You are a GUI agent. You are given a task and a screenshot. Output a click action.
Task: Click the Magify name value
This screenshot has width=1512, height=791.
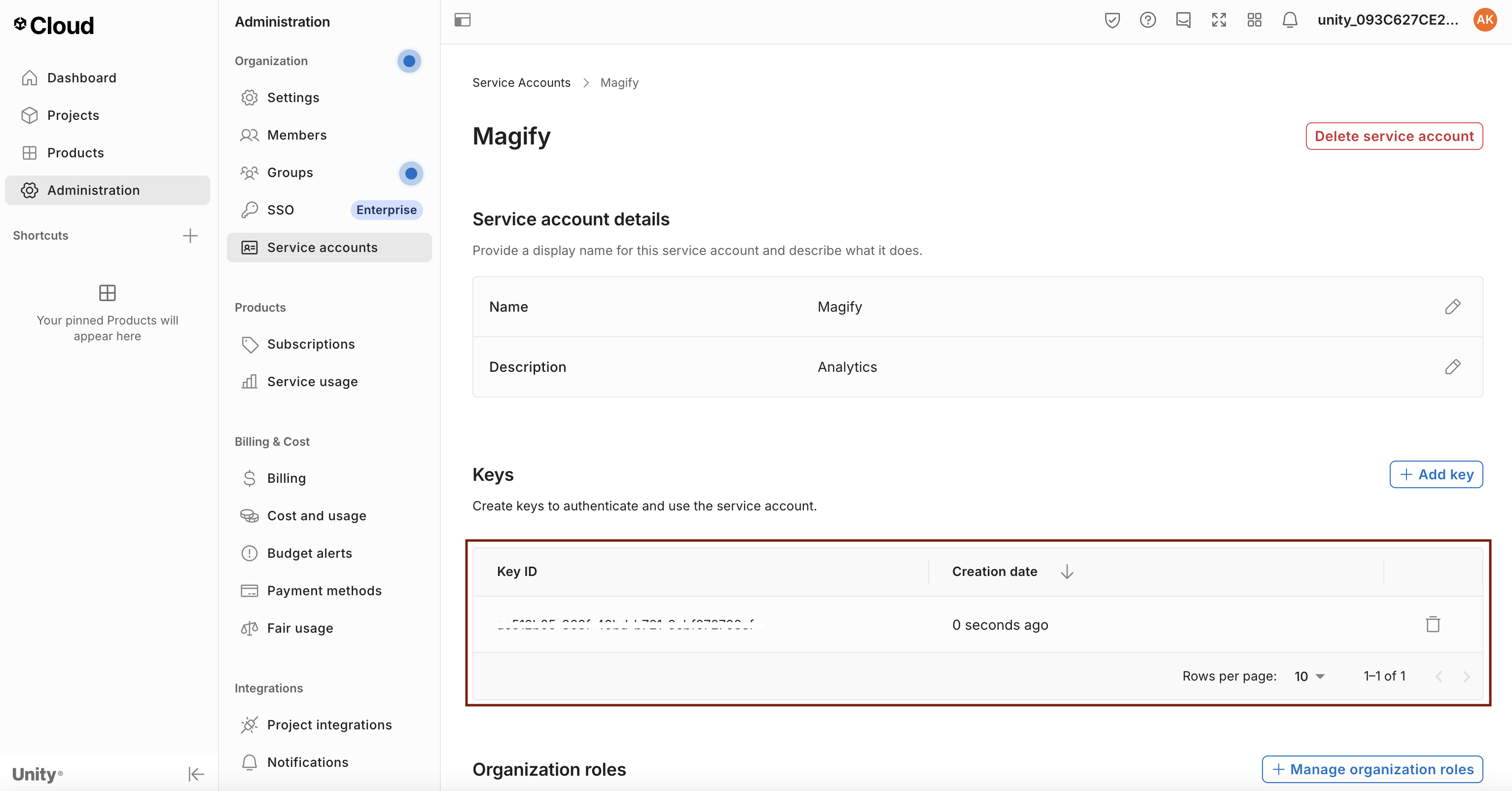839,307
